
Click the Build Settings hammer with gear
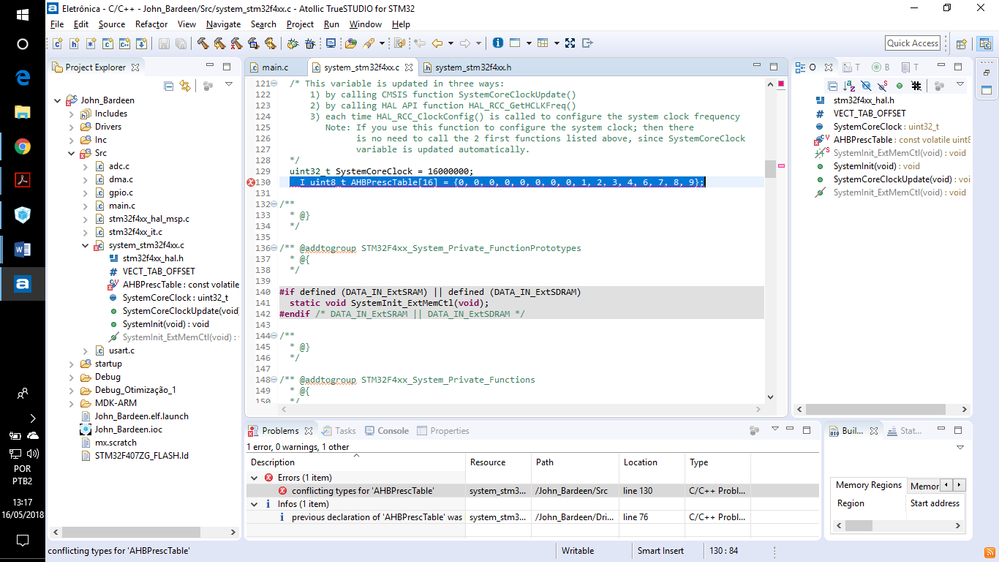(x=254, y=43)
